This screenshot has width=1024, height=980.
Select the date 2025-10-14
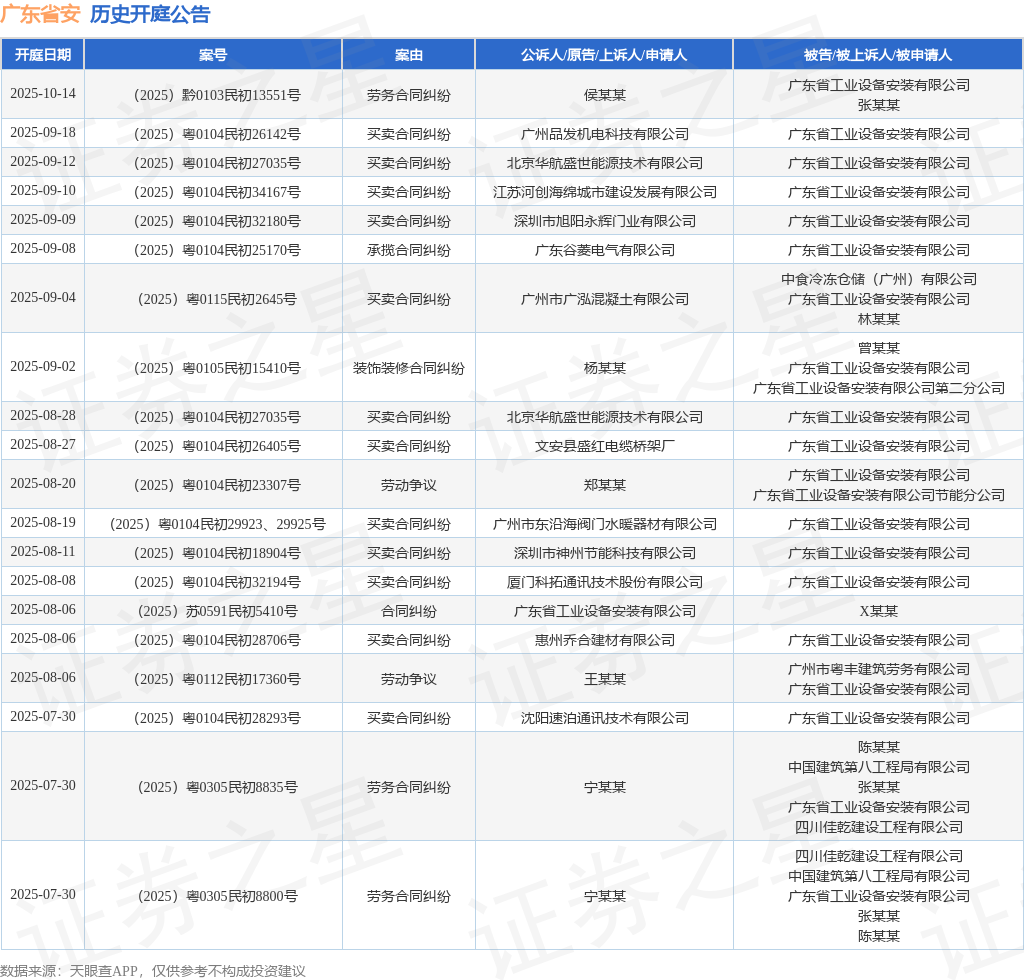point(43,93)
